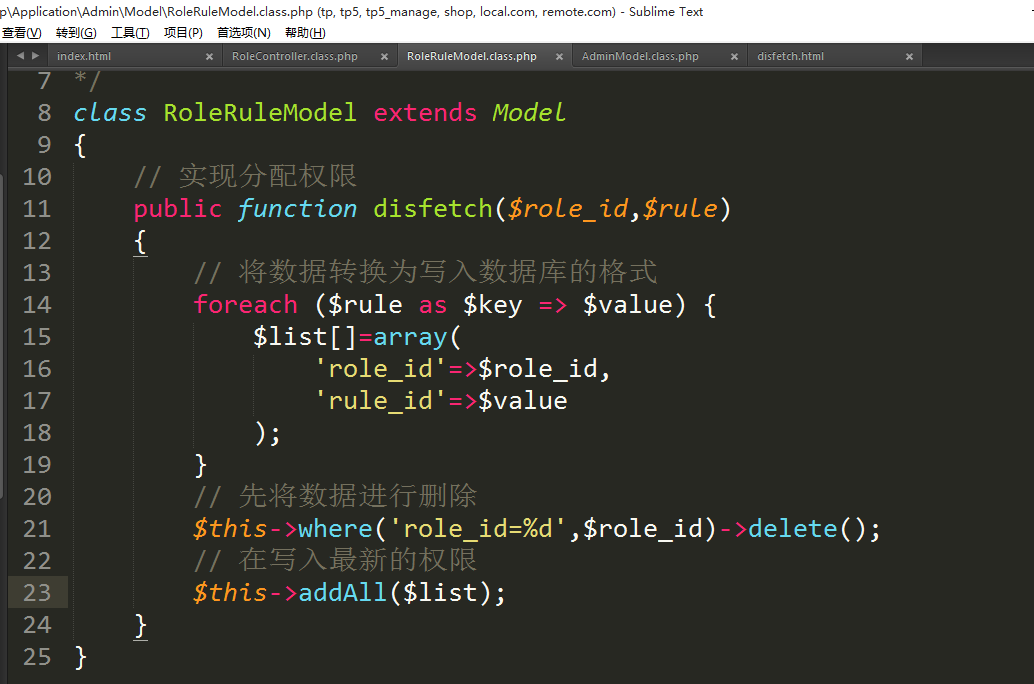Close the AdminModel.class.php tab

734,57
